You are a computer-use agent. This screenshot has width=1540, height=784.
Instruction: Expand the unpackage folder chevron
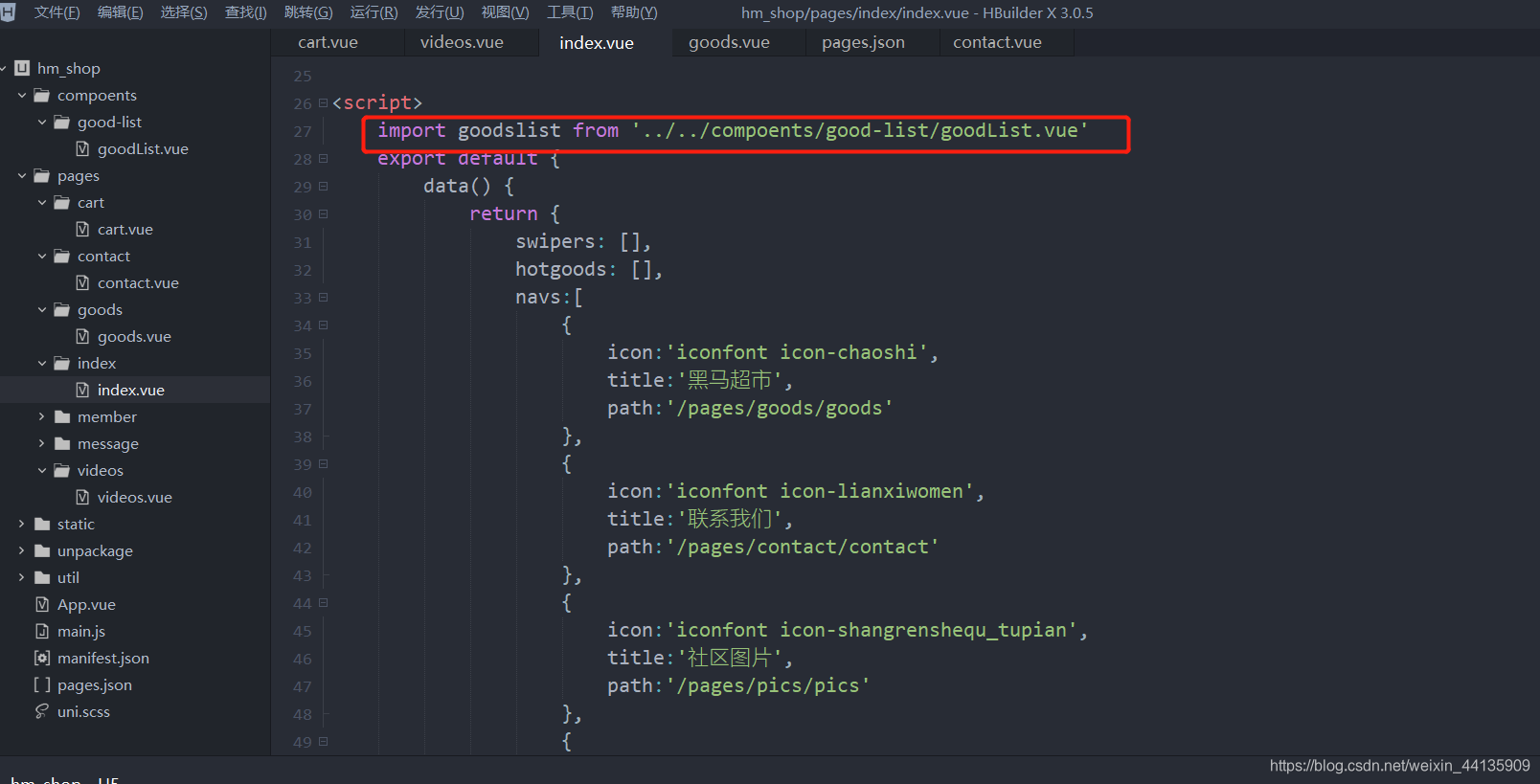point(22,551)
